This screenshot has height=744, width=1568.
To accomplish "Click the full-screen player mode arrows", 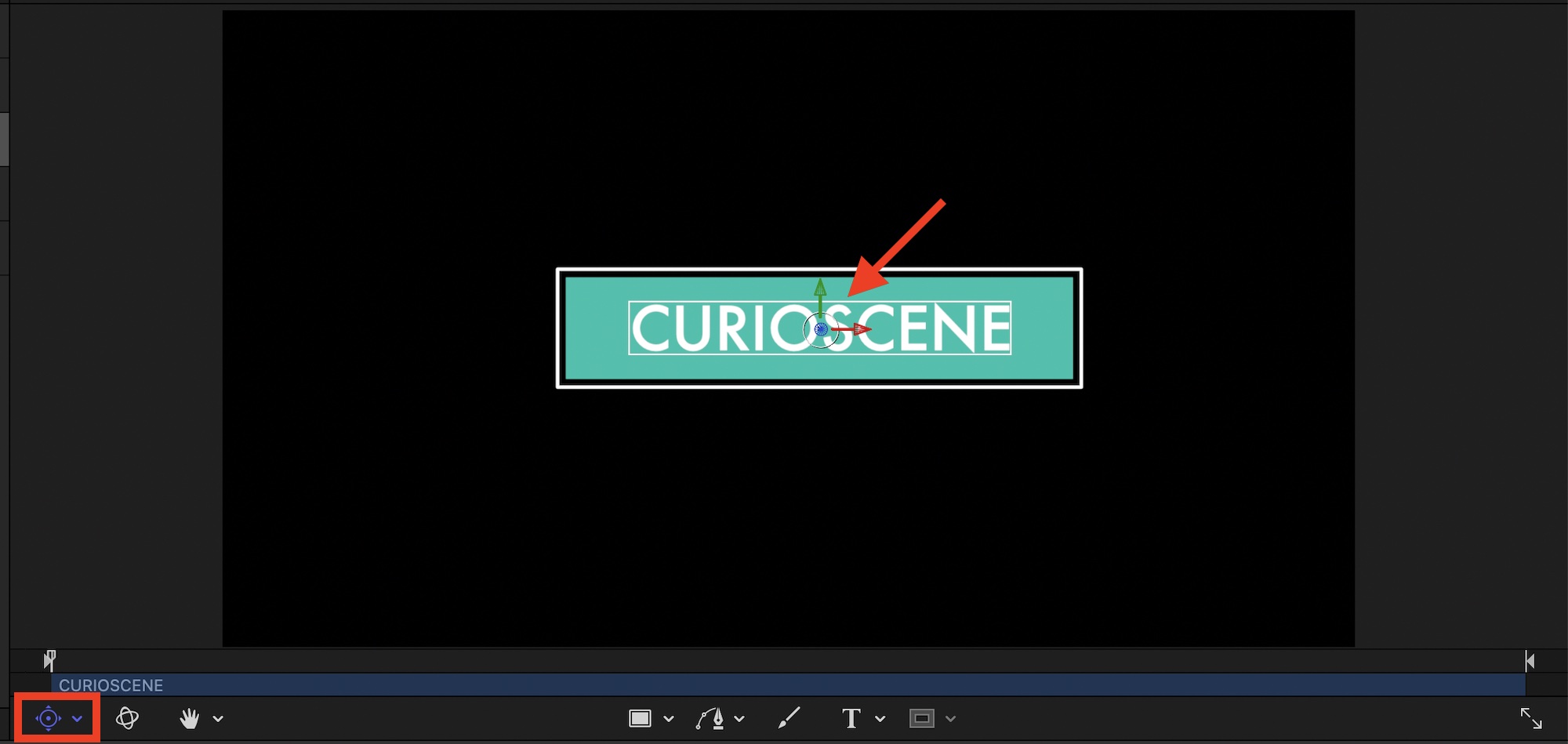I will [x=1531, y=718].
